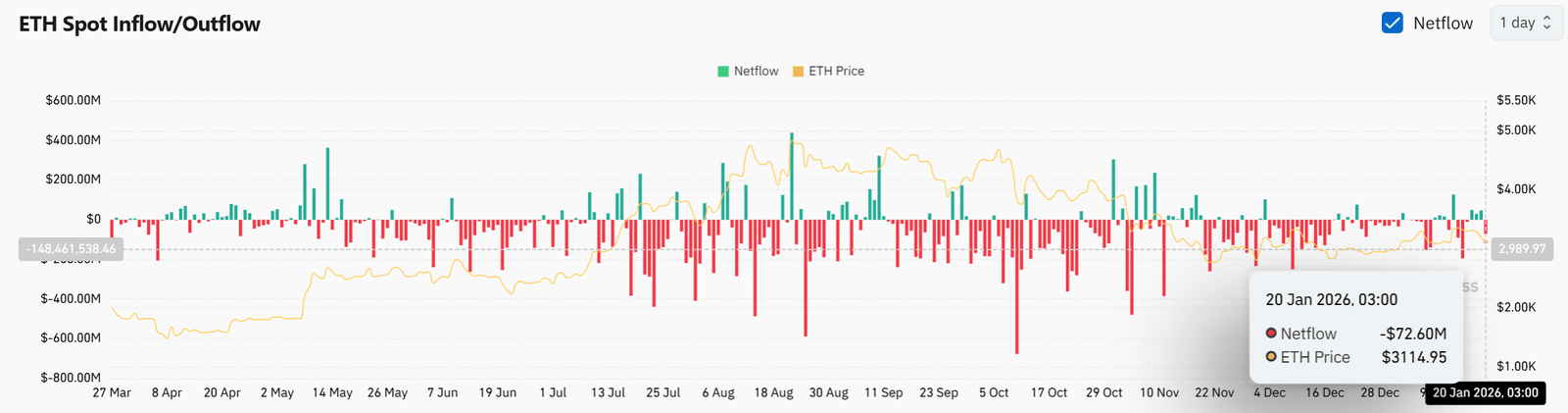Open the 1 day interval dropdown
Screen dimensions: 1568x413
(x=1525, y=23)
